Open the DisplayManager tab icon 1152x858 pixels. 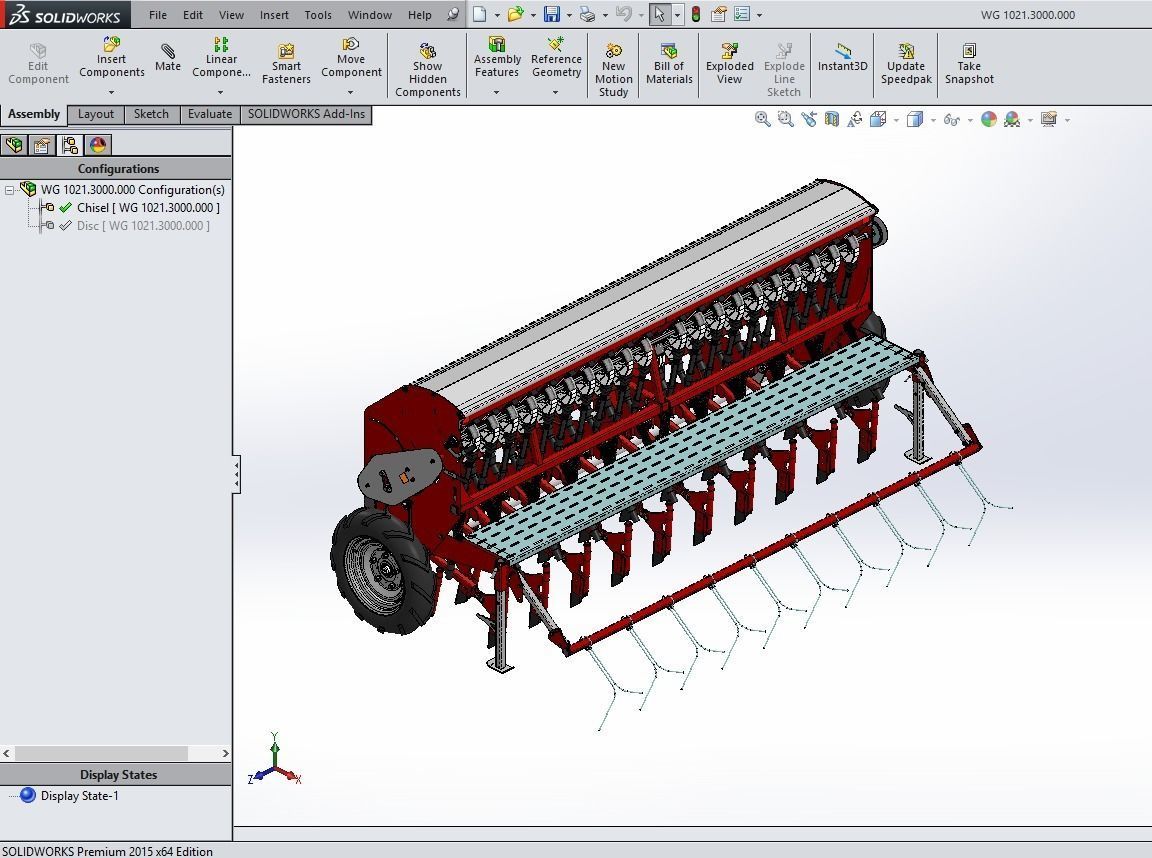pos(98,145)
